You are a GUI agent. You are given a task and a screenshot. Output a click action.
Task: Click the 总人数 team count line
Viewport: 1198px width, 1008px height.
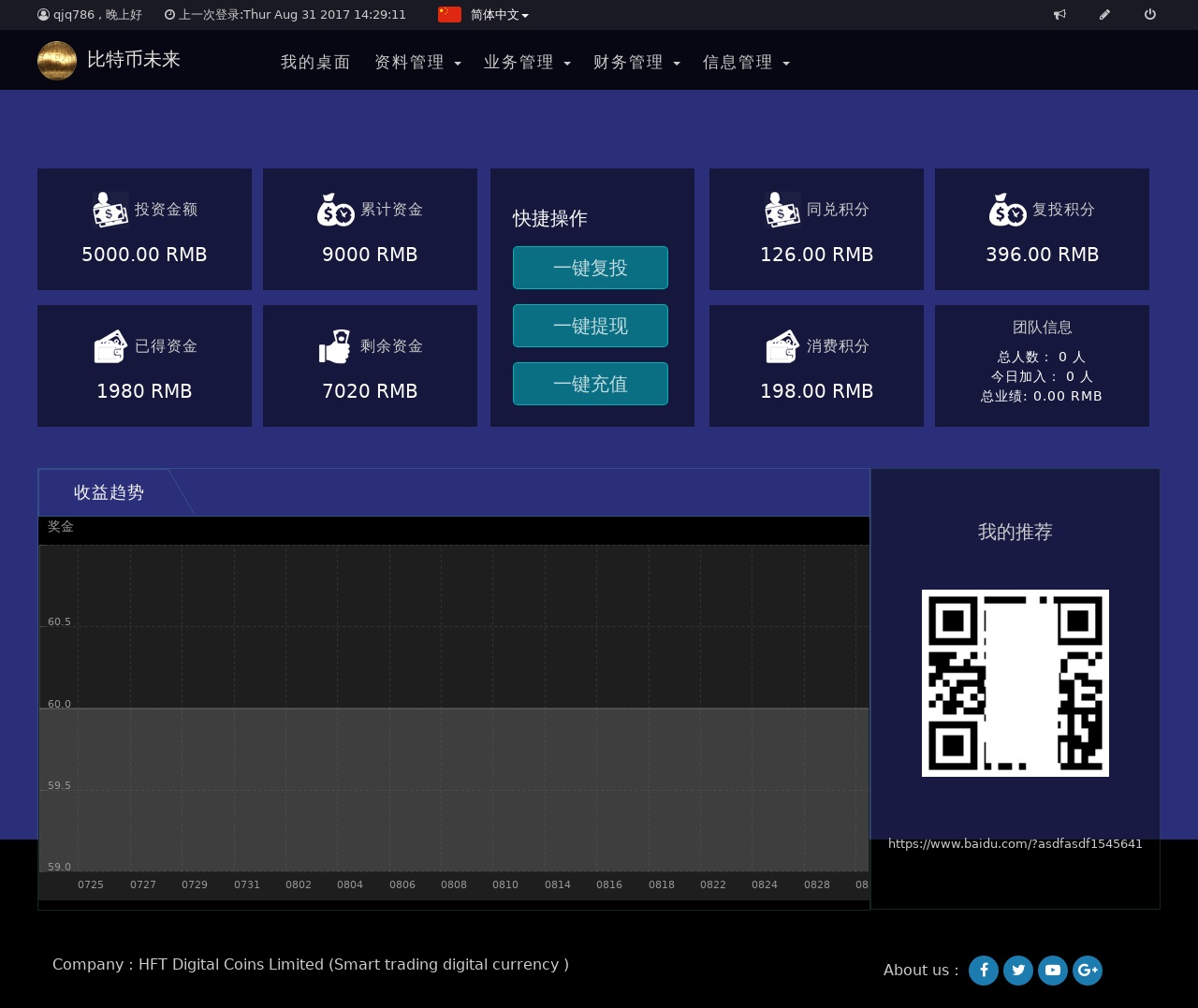click(1042, 357)
